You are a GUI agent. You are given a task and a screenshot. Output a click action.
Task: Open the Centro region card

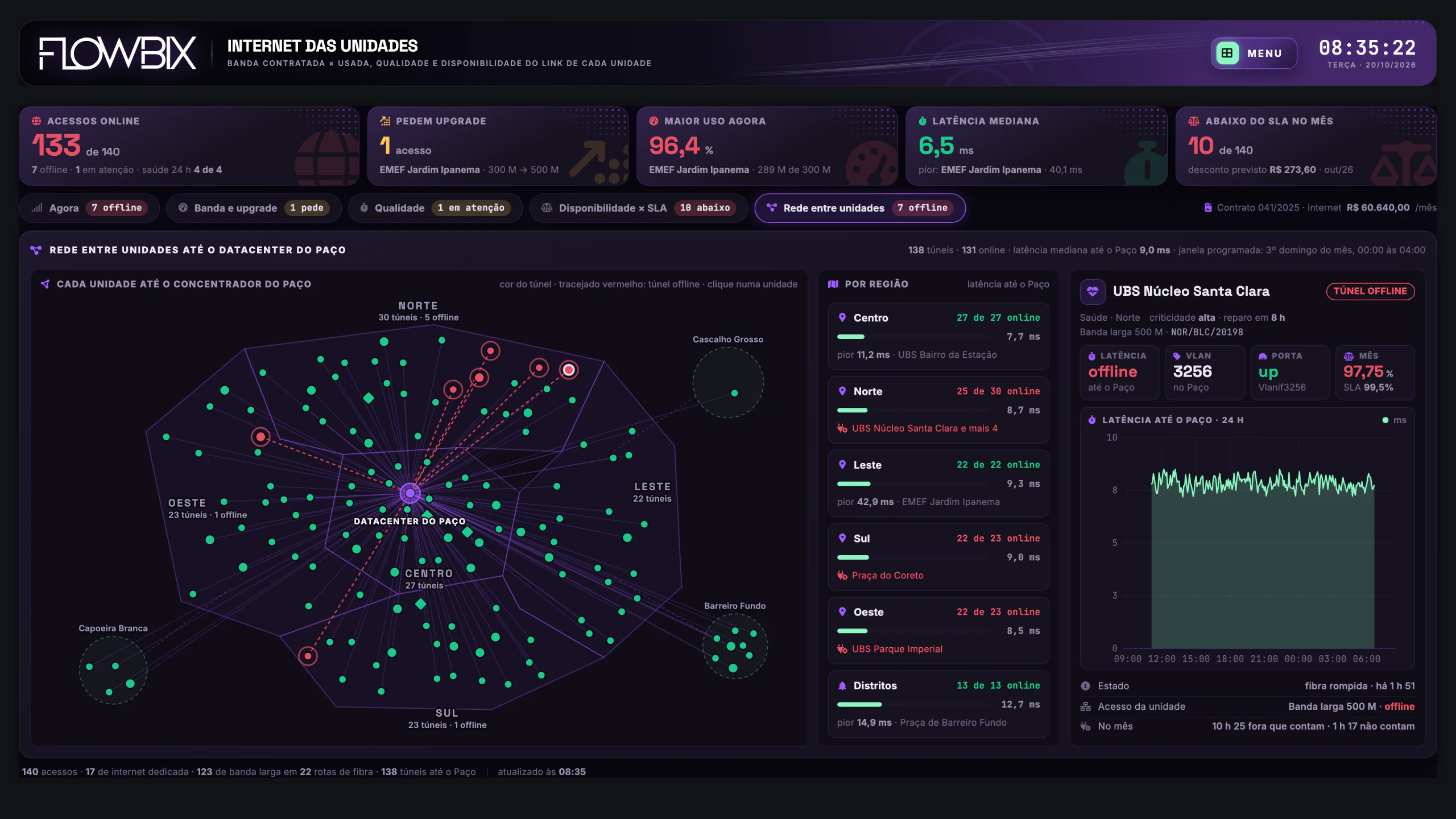(x=938, y=336)
